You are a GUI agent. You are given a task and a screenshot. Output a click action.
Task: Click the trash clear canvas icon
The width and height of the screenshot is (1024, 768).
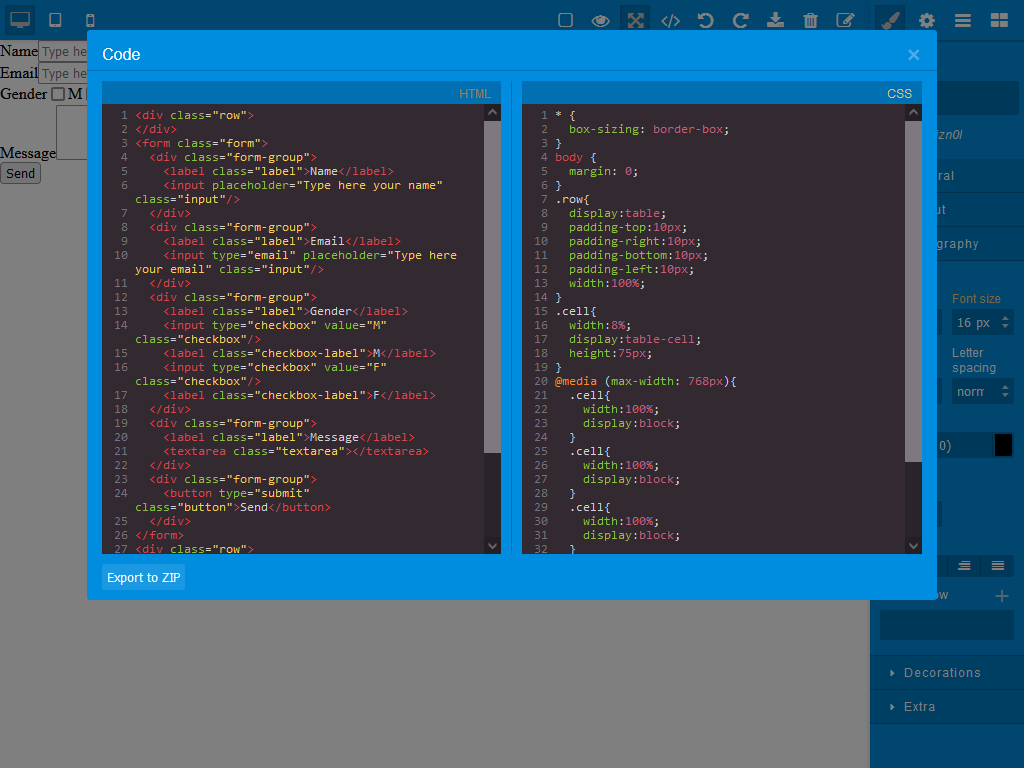point(810,21)
